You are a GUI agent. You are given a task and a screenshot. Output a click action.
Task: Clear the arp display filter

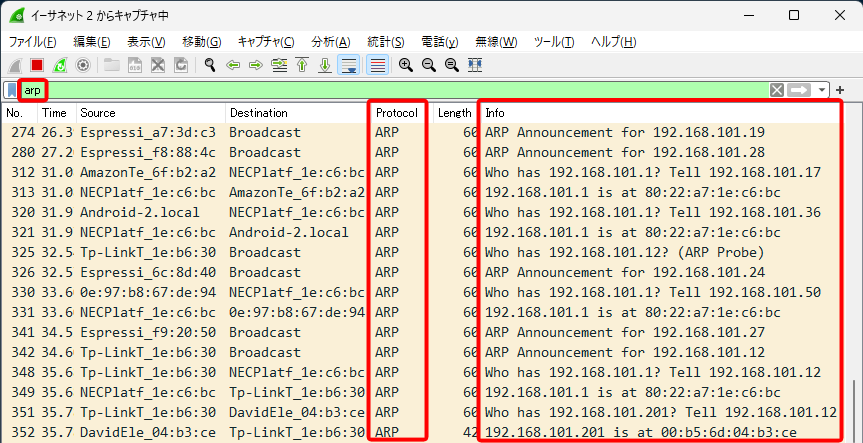[777, 90]
